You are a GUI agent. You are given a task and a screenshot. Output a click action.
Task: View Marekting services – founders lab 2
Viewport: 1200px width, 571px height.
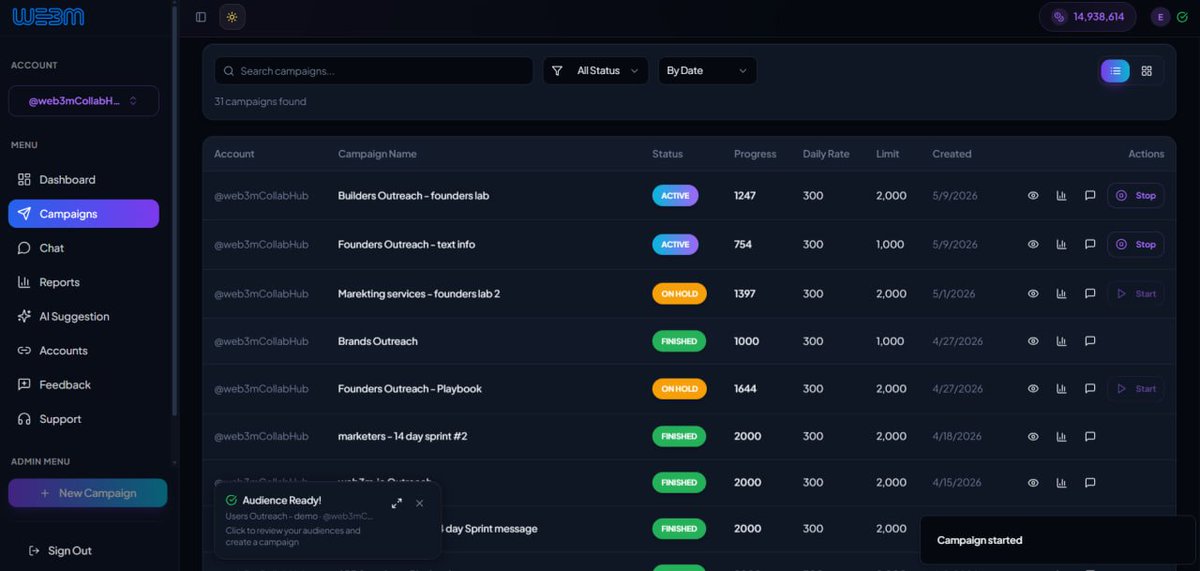(1033, 294)
